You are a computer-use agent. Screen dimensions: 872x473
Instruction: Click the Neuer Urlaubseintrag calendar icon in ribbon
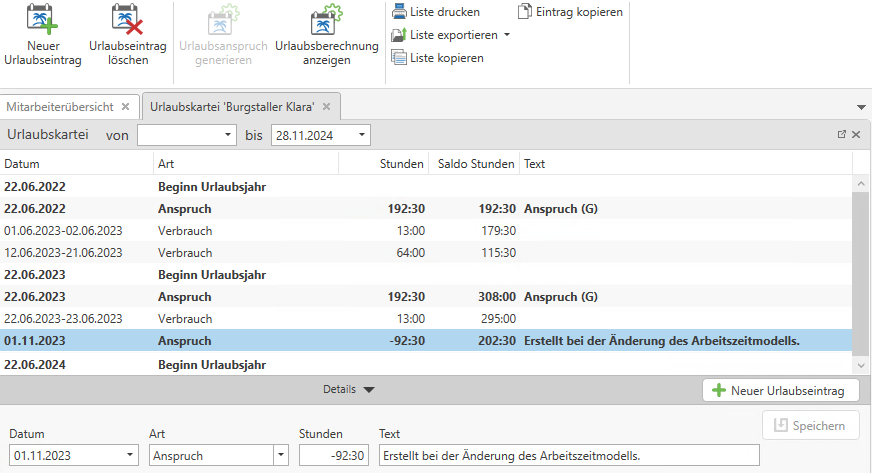(42, 21)
